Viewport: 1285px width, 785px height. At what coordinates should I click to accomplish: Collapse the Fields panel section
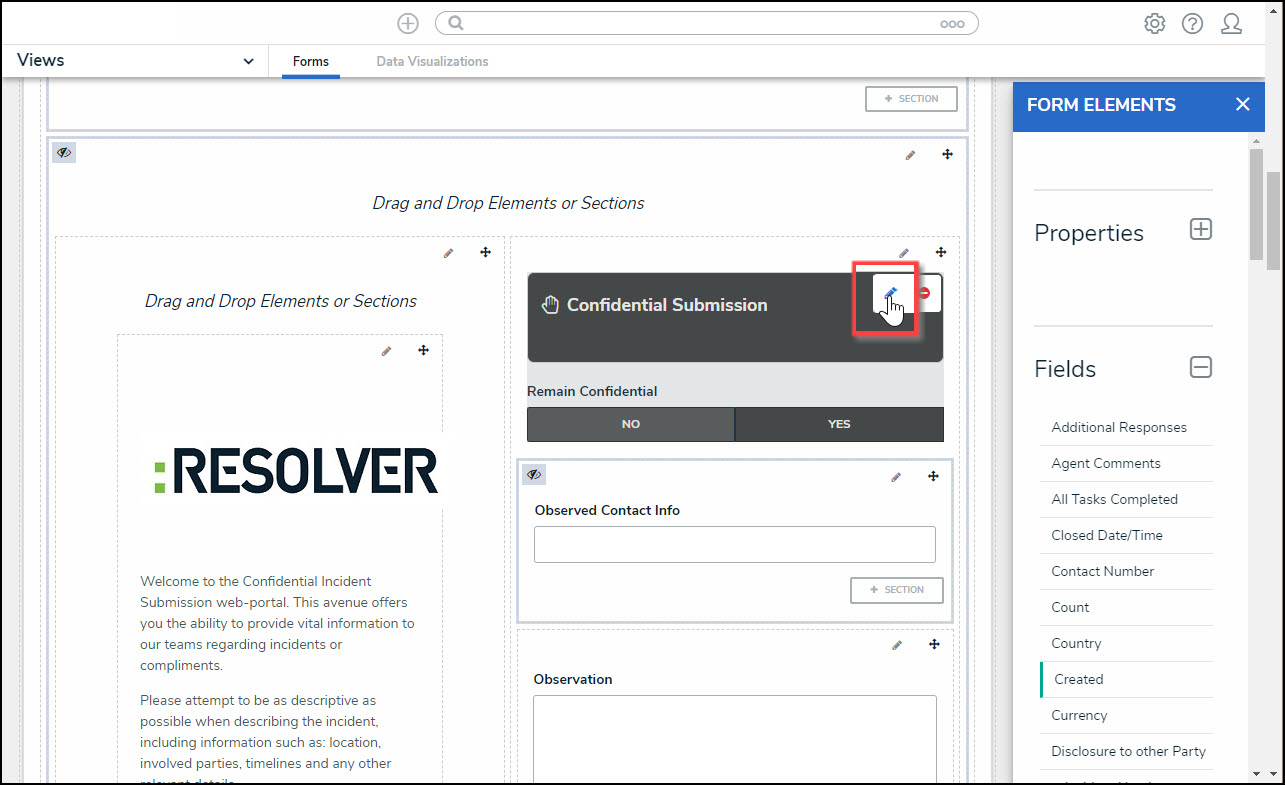point(1200,367)
